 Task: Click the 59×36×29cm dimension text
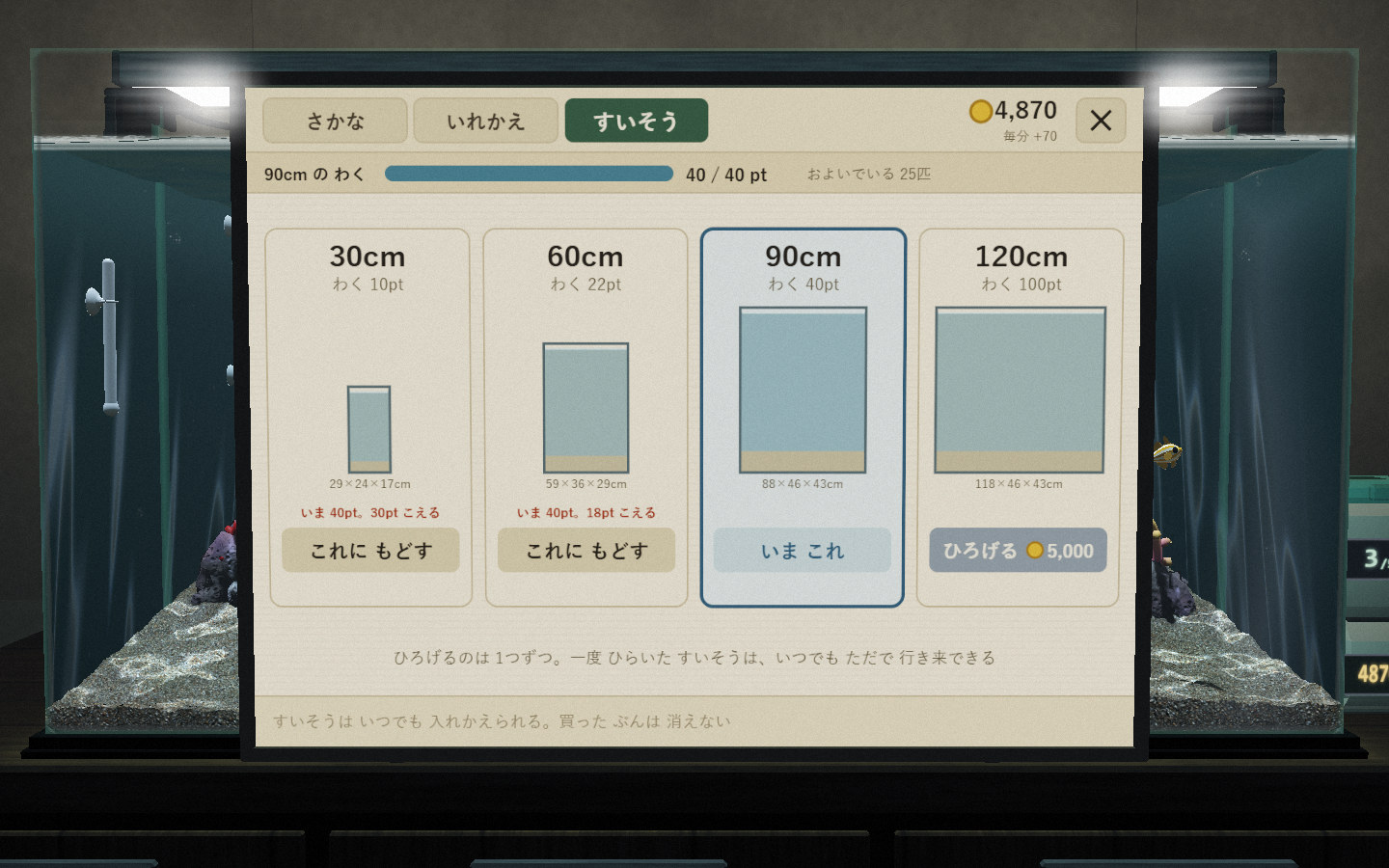tap(586, 484)
